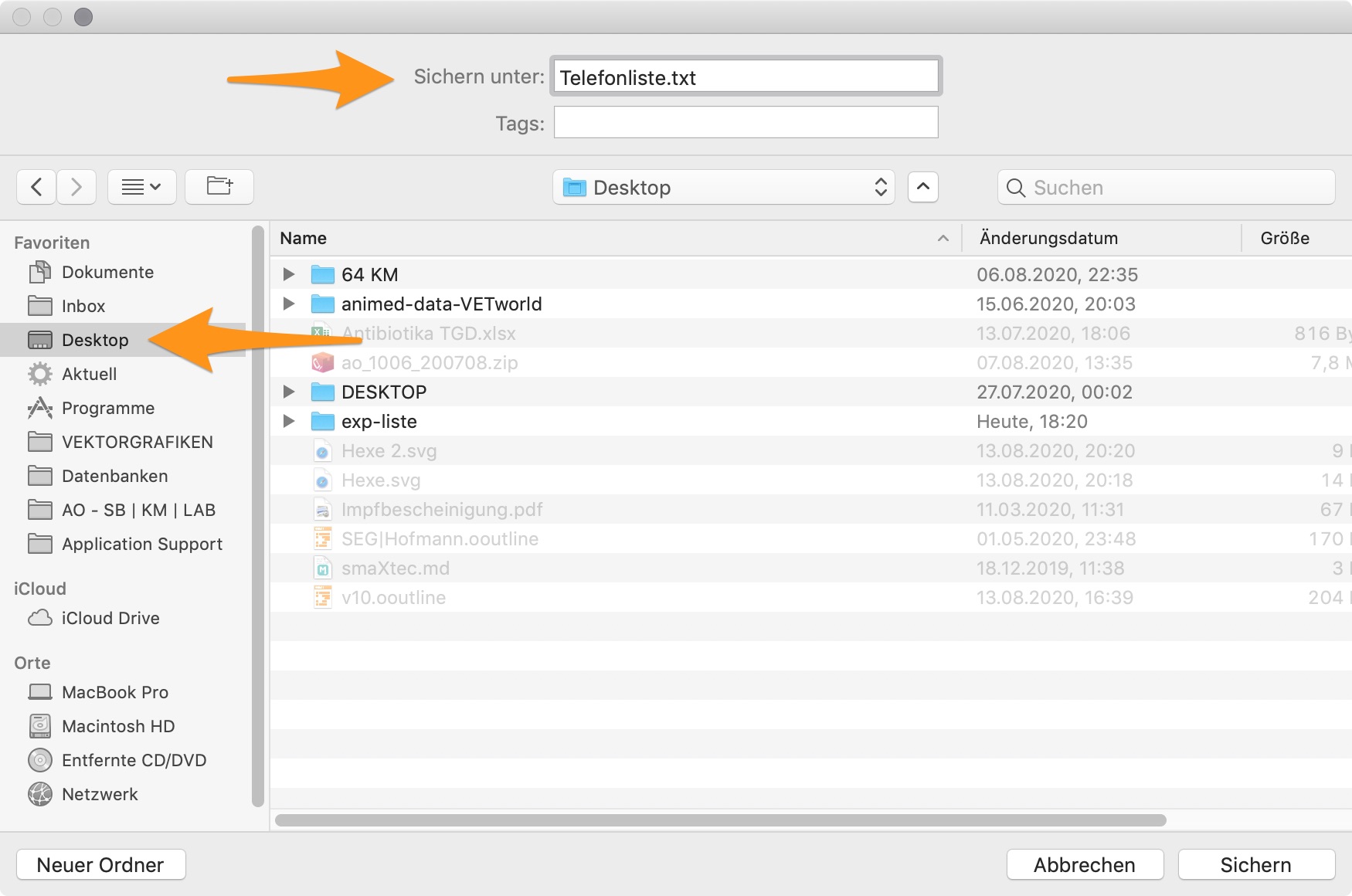Create new folder via toolbar folder icon

(219, 187)
